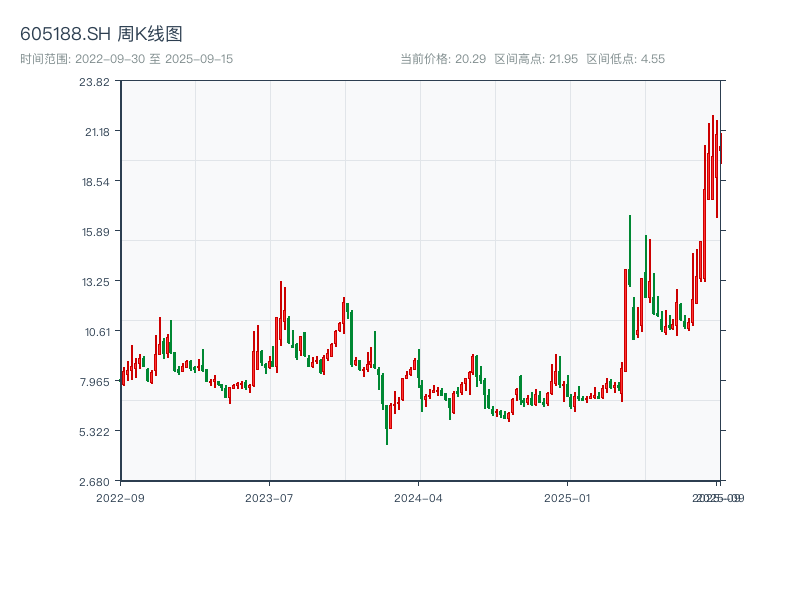This screenshot has height=600, width=800.
Task: Click the 区间低点: 4.55 label
Action: (626, 59)
